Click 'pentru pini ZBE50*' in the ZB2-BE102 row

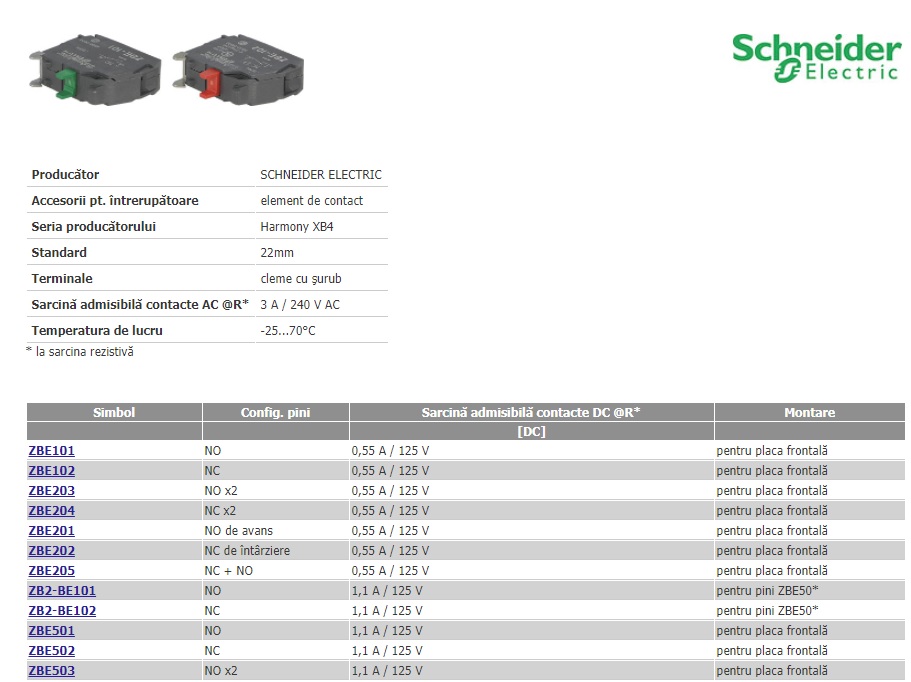pyautogui.click(x=767, y=611)
